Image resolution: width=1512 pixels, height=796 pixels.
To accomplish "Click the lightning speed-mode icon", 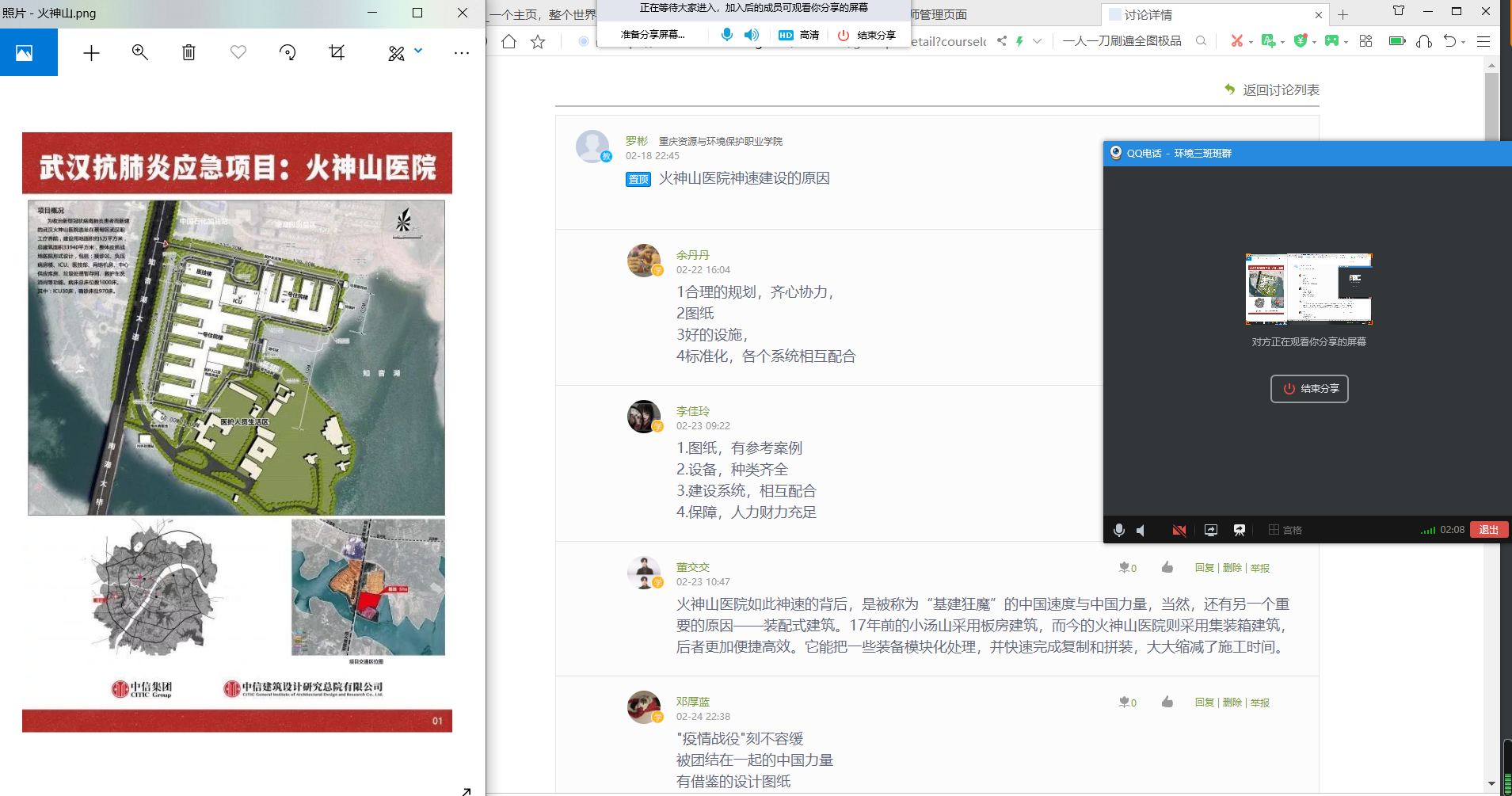I will point(1019,40).
